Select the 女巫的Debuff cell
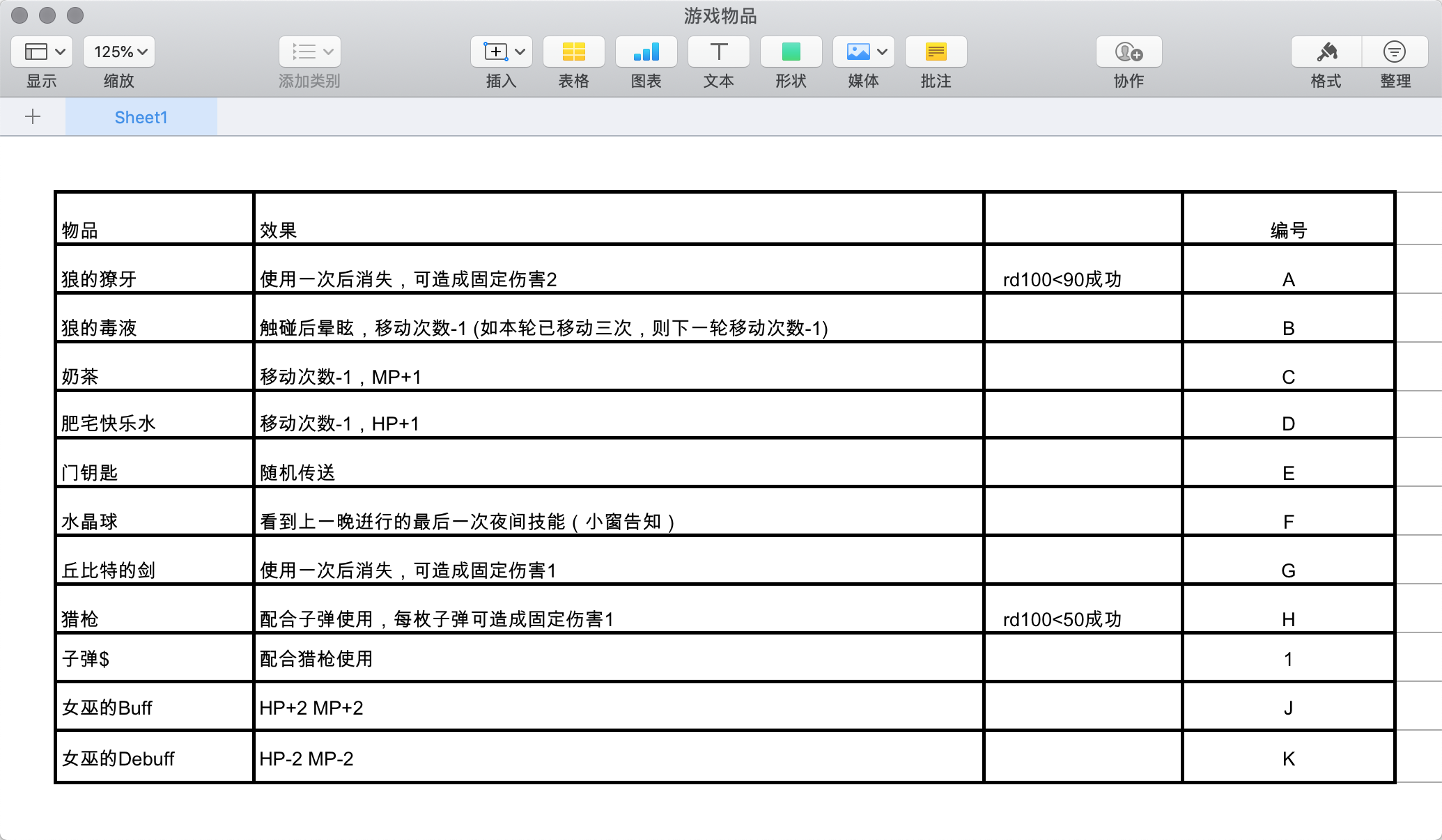Viewport: 1442px width, 840px height. [155, 756]
